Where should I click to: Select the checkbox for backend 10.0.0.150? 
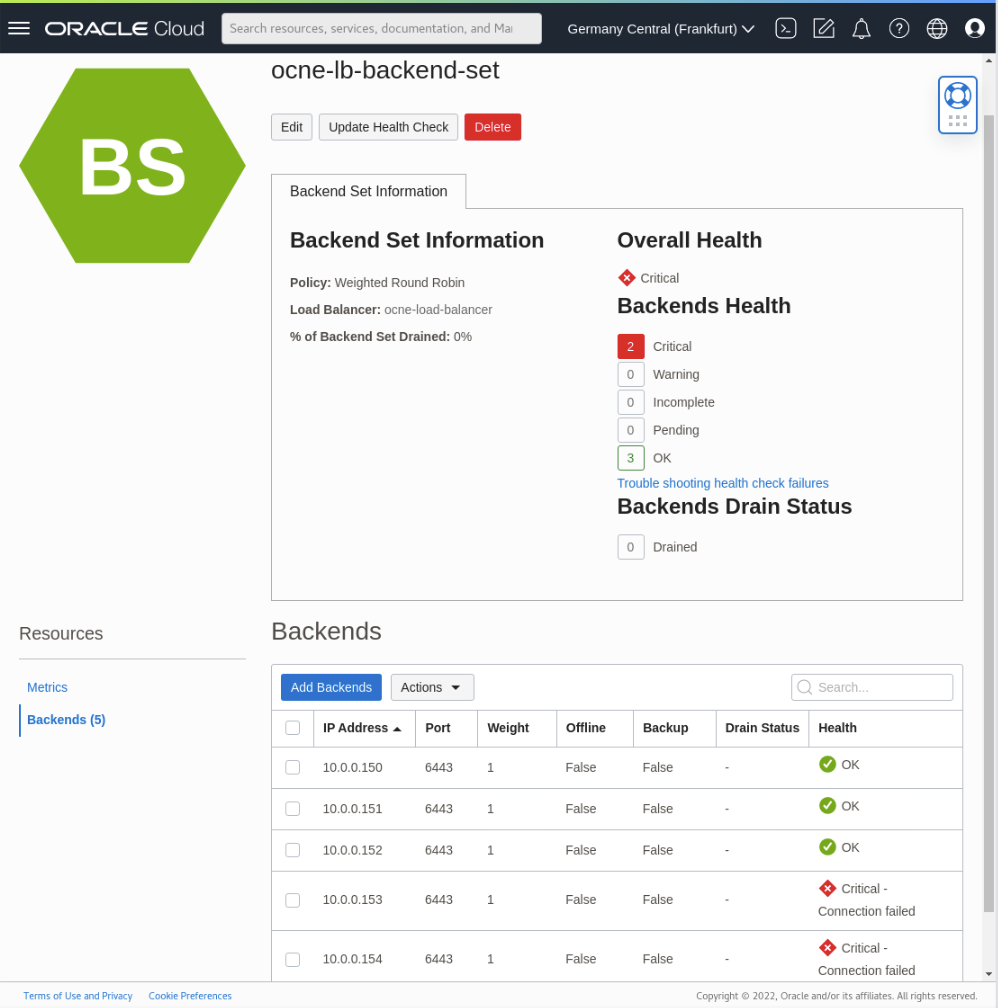pos(293,768)
